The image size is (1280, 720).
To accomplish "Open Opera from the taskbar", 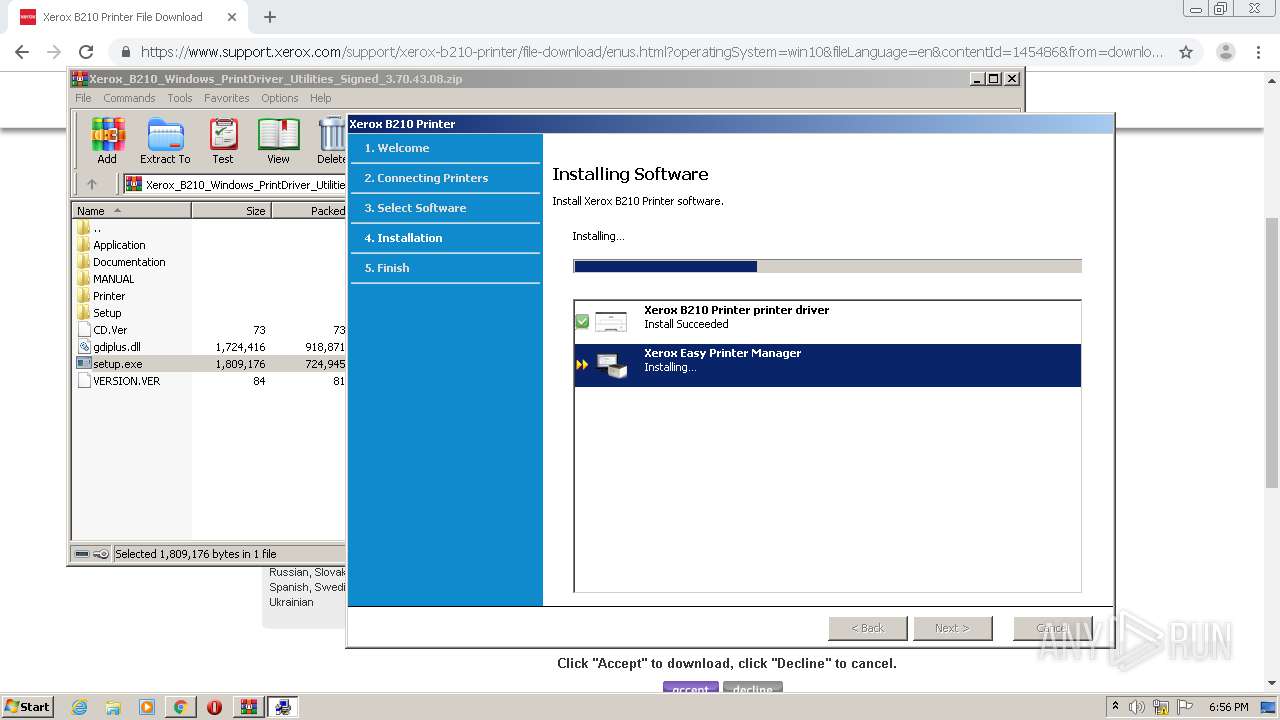I will 214,707.
